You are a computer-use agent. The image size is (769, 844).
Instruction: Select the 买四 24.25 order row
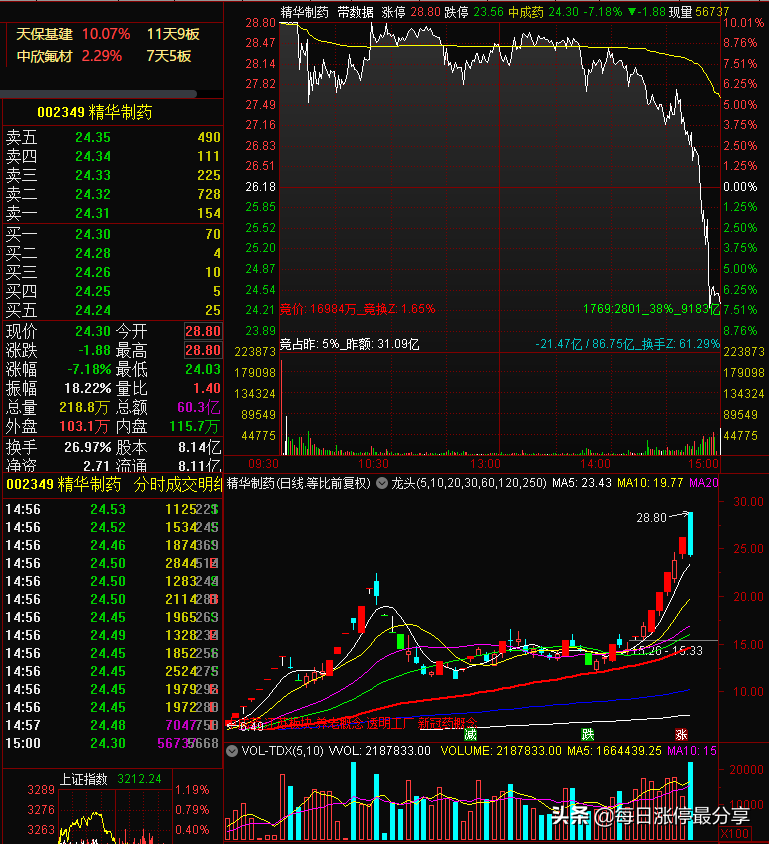click(113, 291)
